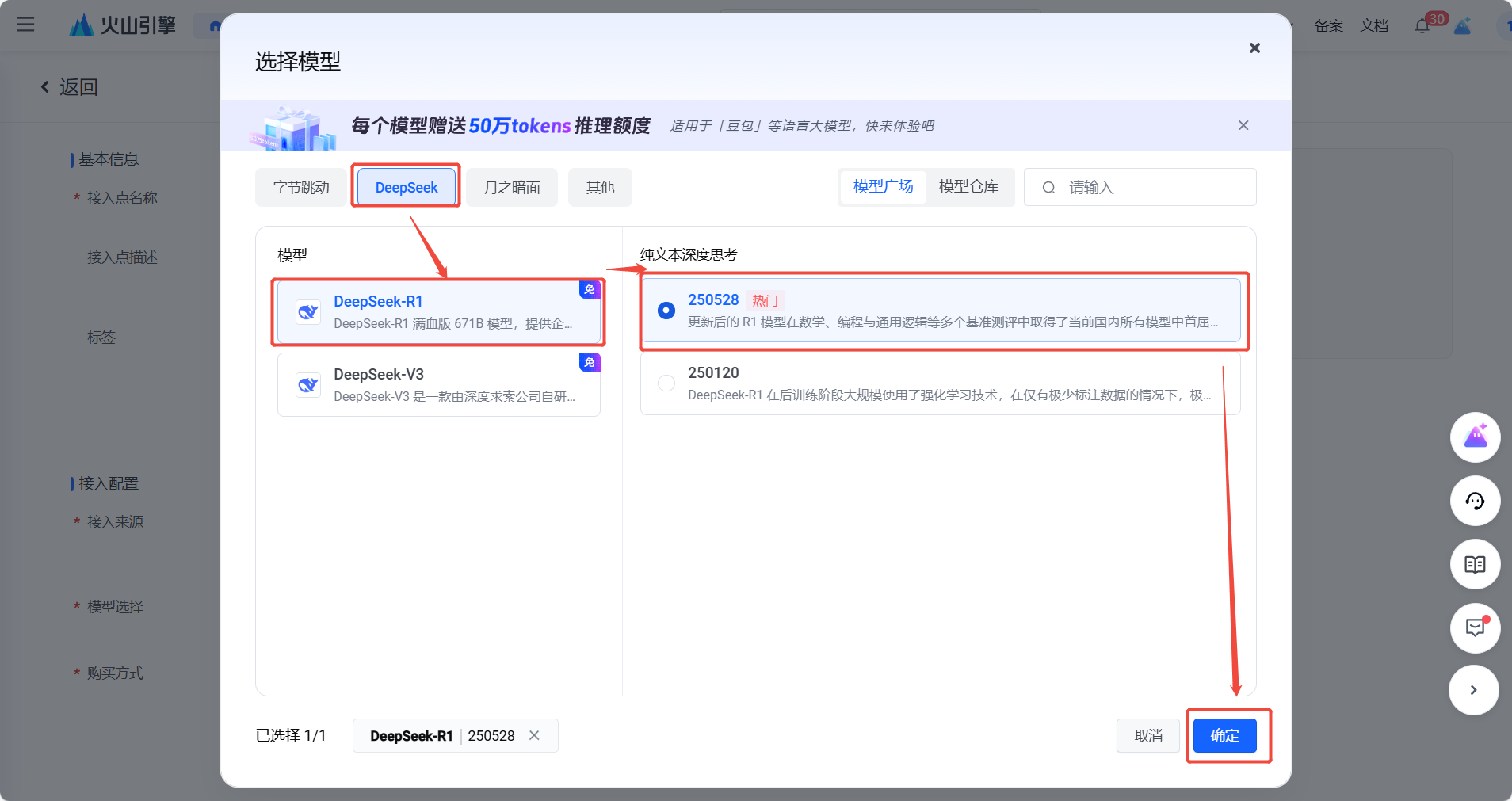This screenshot has width=1512, height=801.
Task: Click the model search input field
Action: coord(1140,188)
